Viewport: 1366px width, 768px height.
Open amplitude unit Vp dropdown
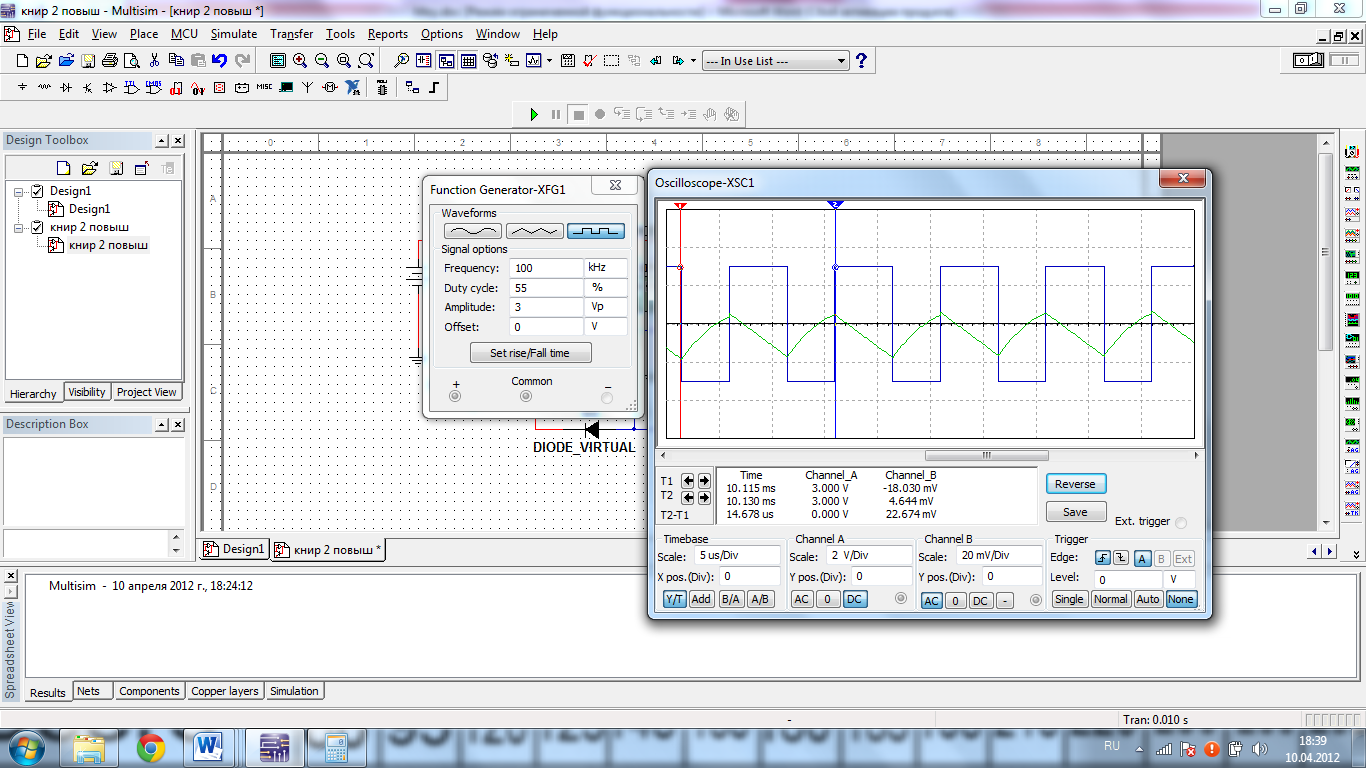(x=606, y=307)
